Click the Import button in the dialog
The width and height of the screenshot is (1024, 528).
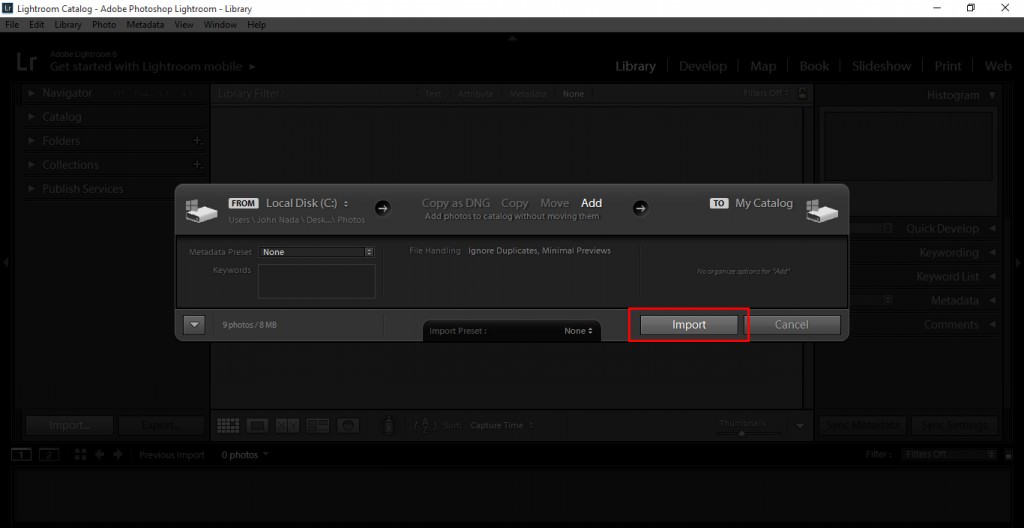(689, 325)
